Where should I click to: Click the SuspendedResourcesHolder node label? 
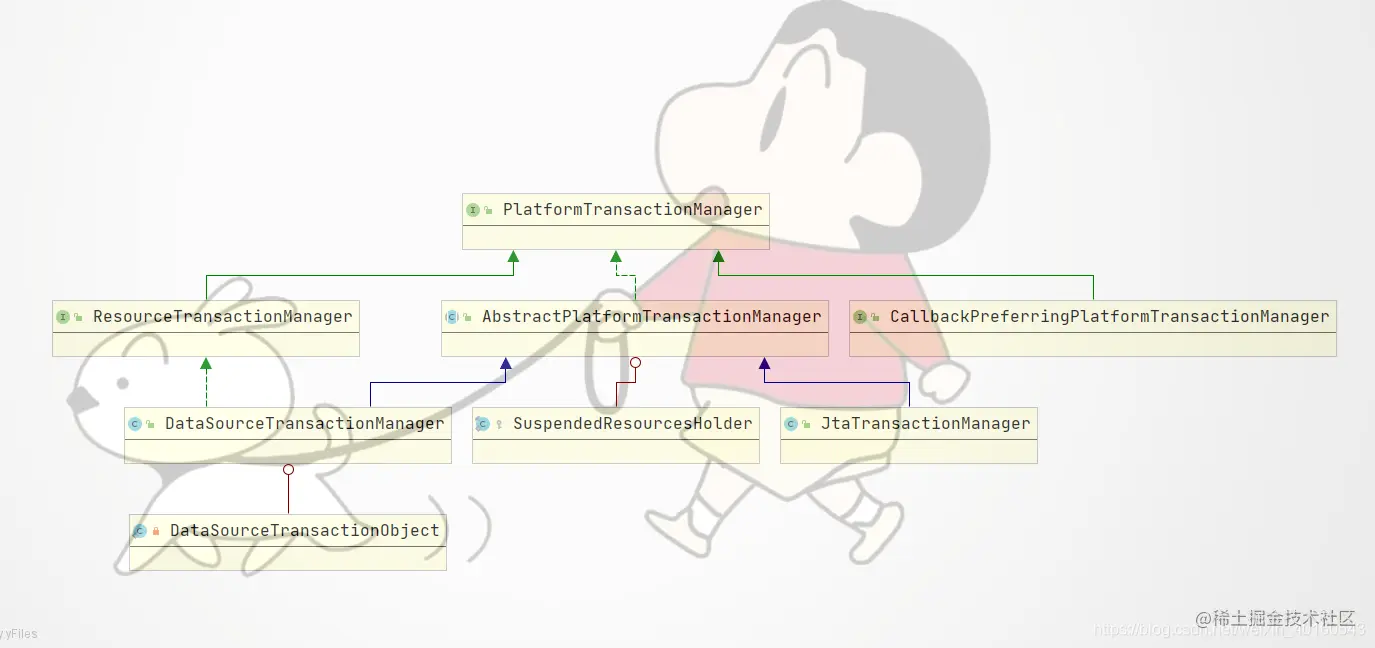click(632, 423)
